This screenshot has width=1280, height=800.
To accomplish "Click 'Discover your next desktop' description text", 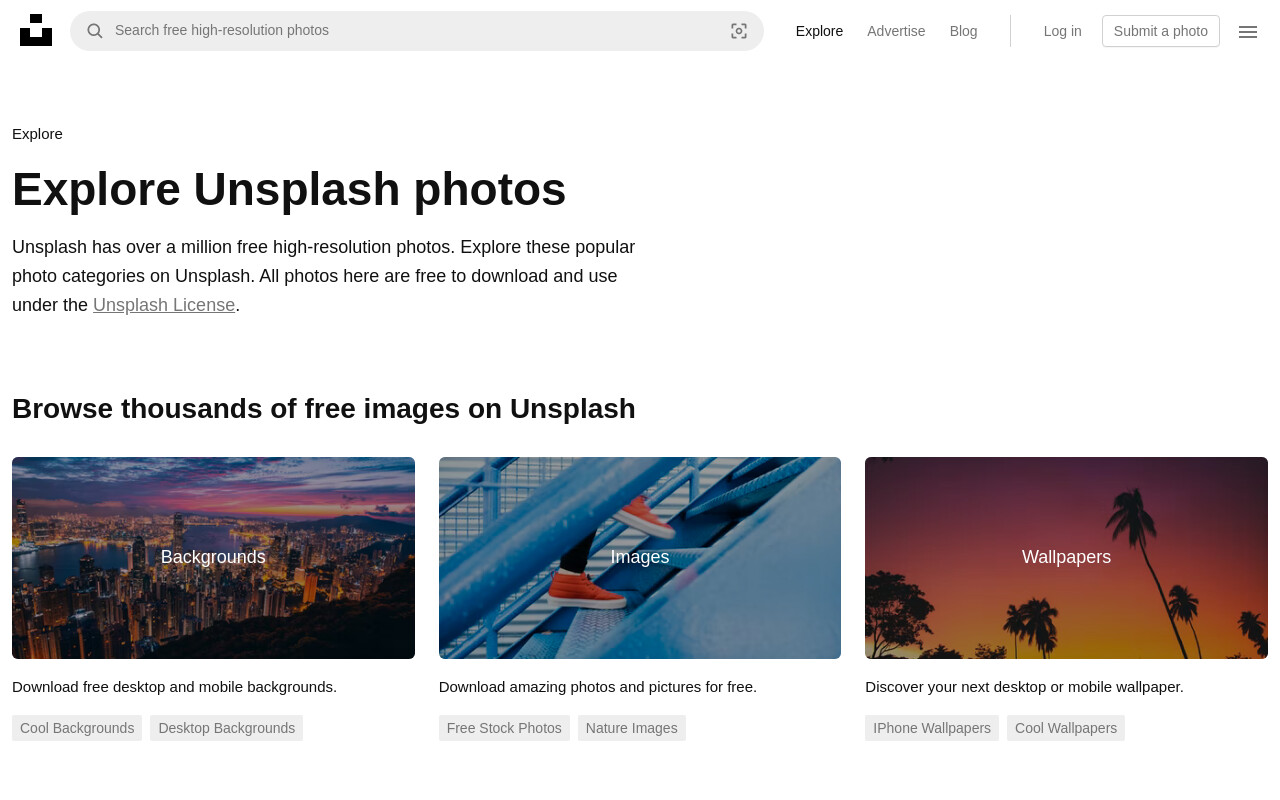I will click(1024, 687).
